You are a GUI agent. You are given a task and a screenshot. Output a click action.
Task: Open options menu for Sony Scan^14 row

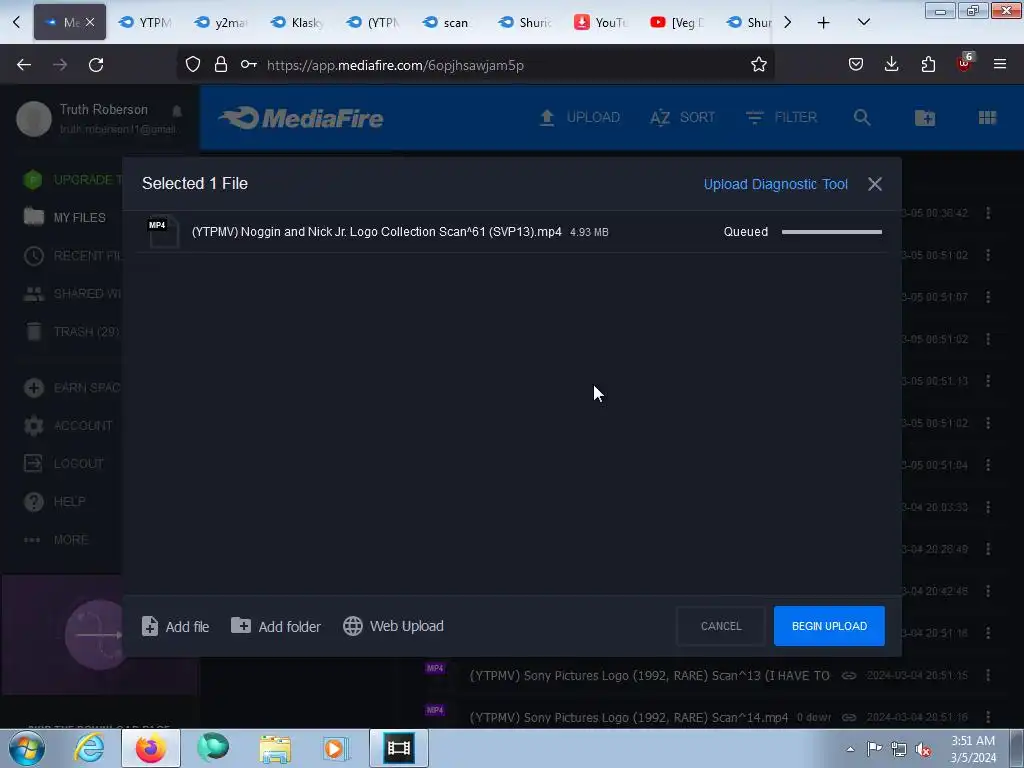click(988, 717)
